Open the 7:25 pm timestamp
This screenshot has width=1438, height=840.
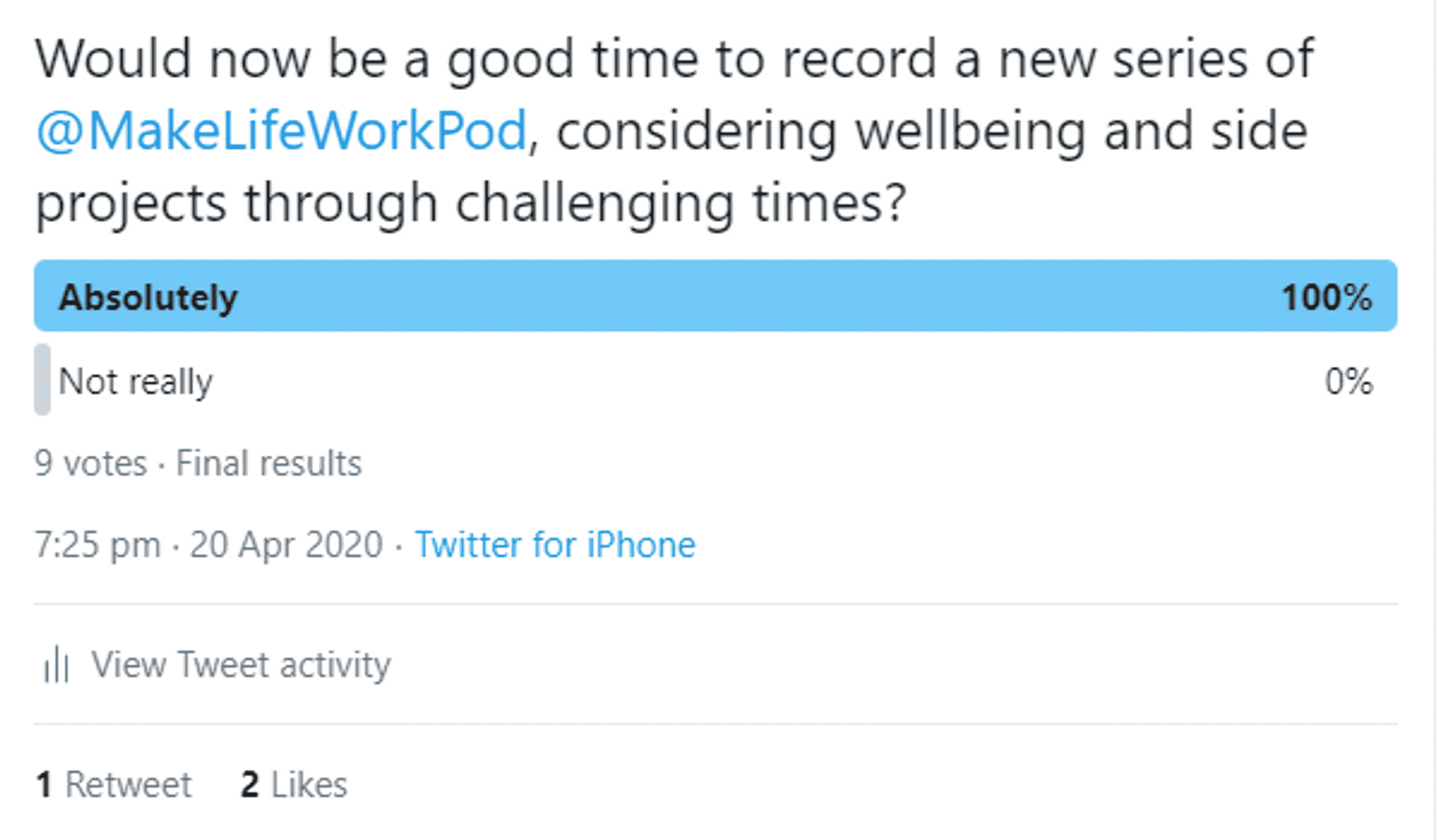click(97, 544)
